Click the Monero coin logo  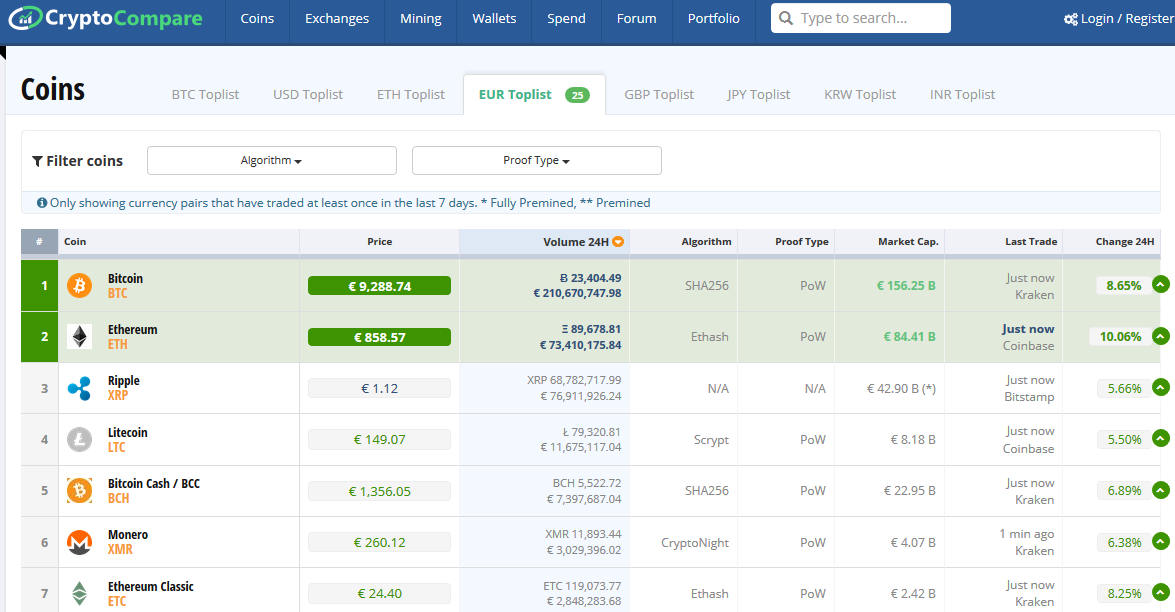point(79,542)
